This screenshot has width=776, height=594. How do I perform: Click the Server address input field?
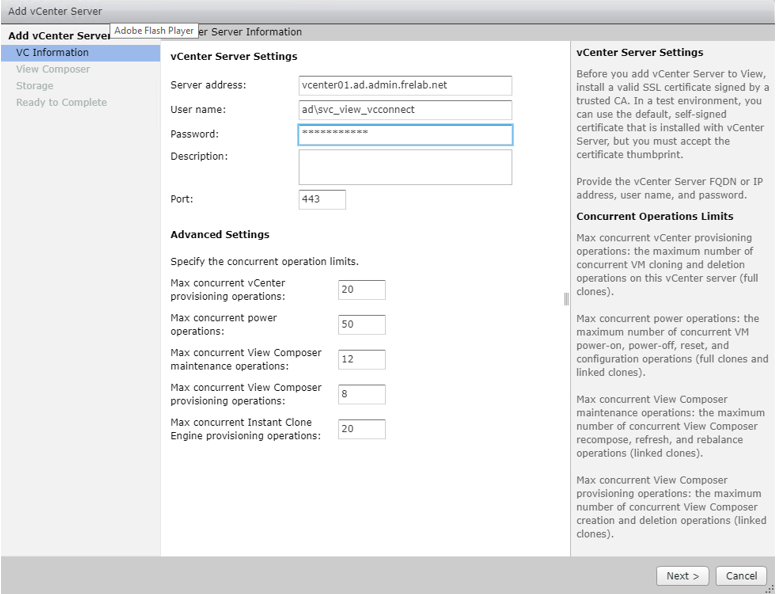point(405,85)
